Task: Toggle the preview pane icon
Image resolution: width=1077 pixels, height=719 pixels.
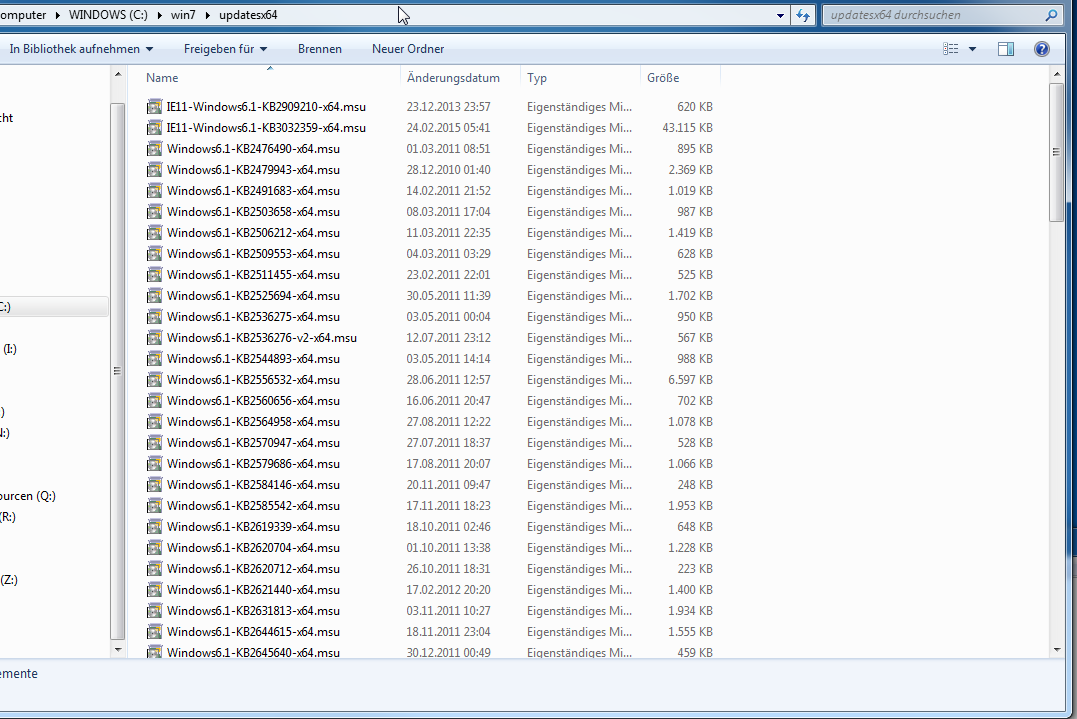Action: pos(1006,49)
